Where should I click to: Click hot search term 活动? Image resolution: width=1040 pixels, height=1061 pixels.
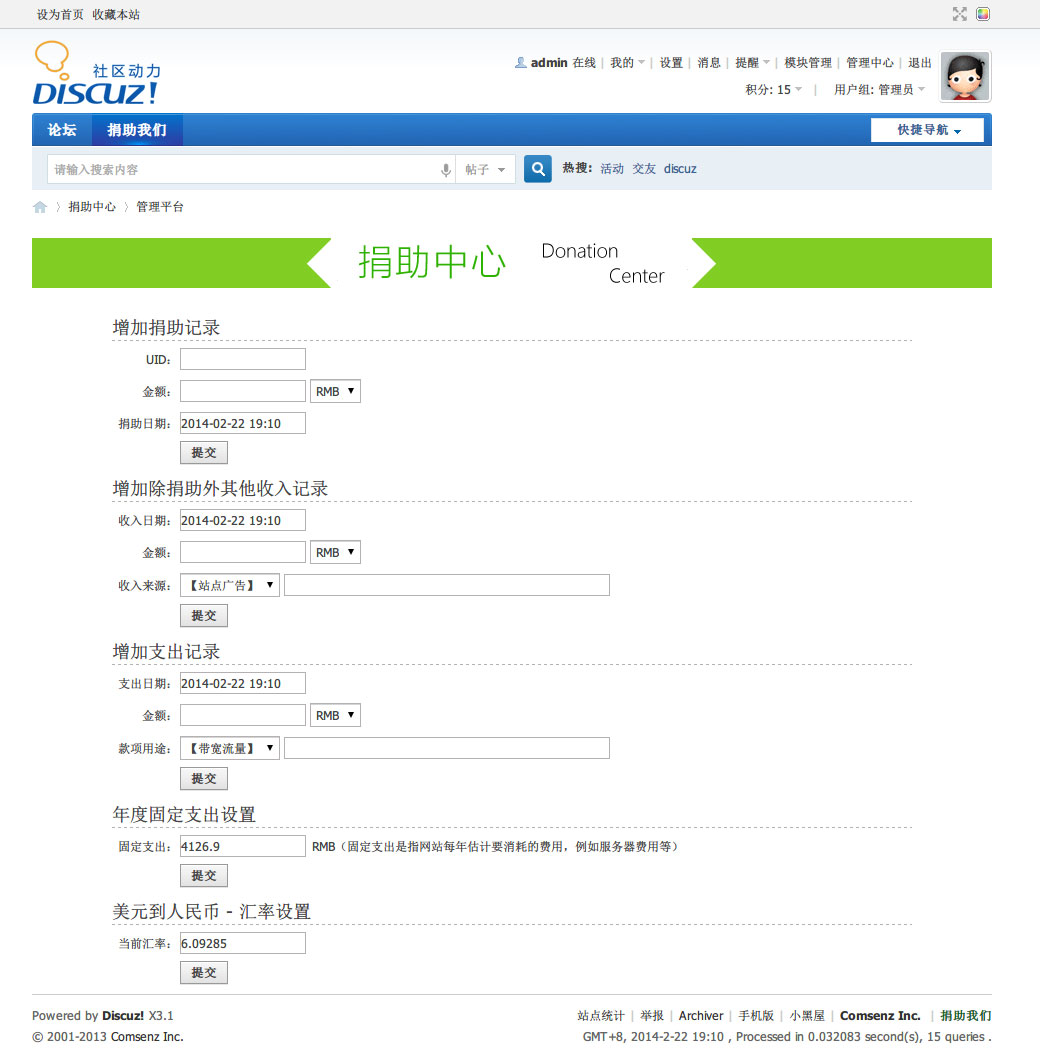[612, 169]
